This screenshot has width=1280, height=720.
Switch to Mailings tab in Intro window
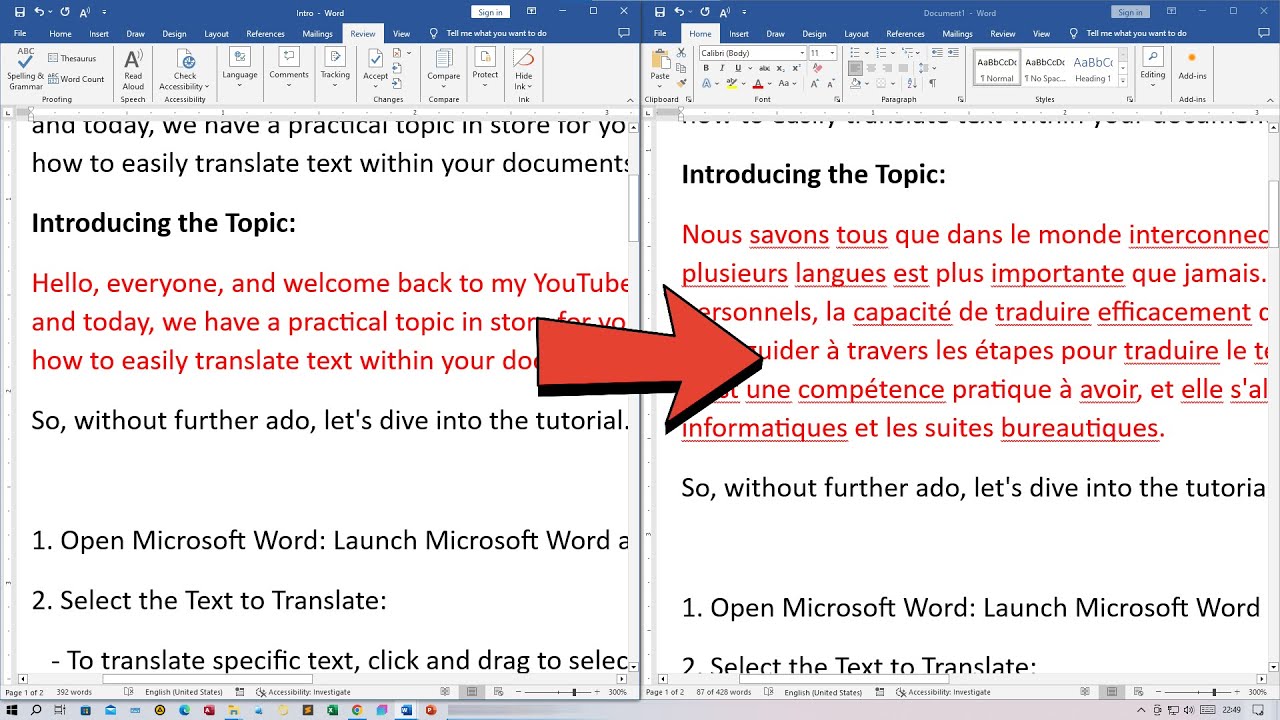point(317,34)
